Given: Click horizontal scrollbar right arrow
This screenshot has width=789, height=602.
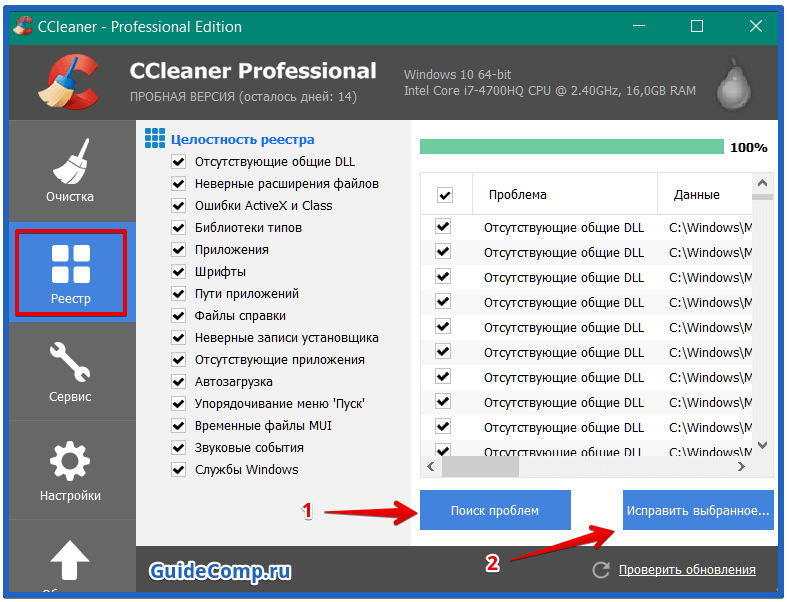Looking at the screenshot, I should 741,467.
